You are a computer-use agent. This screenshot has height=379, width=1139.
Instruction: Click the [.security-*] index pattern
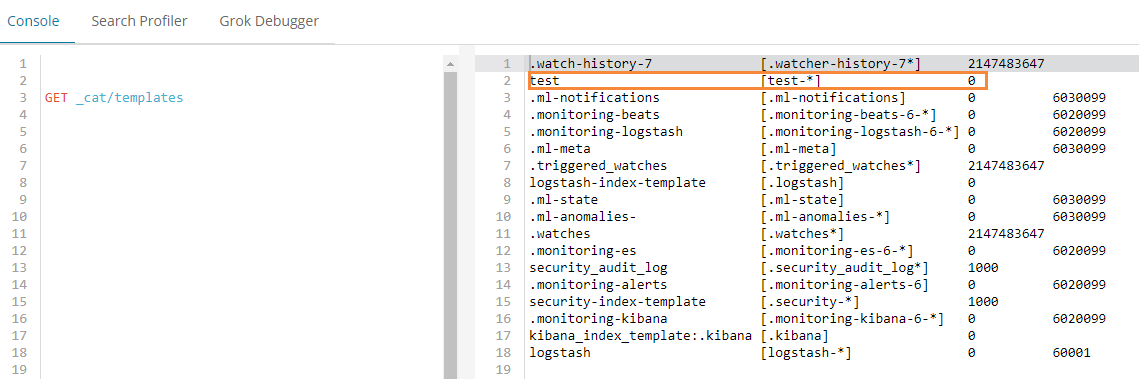point(810,302)
